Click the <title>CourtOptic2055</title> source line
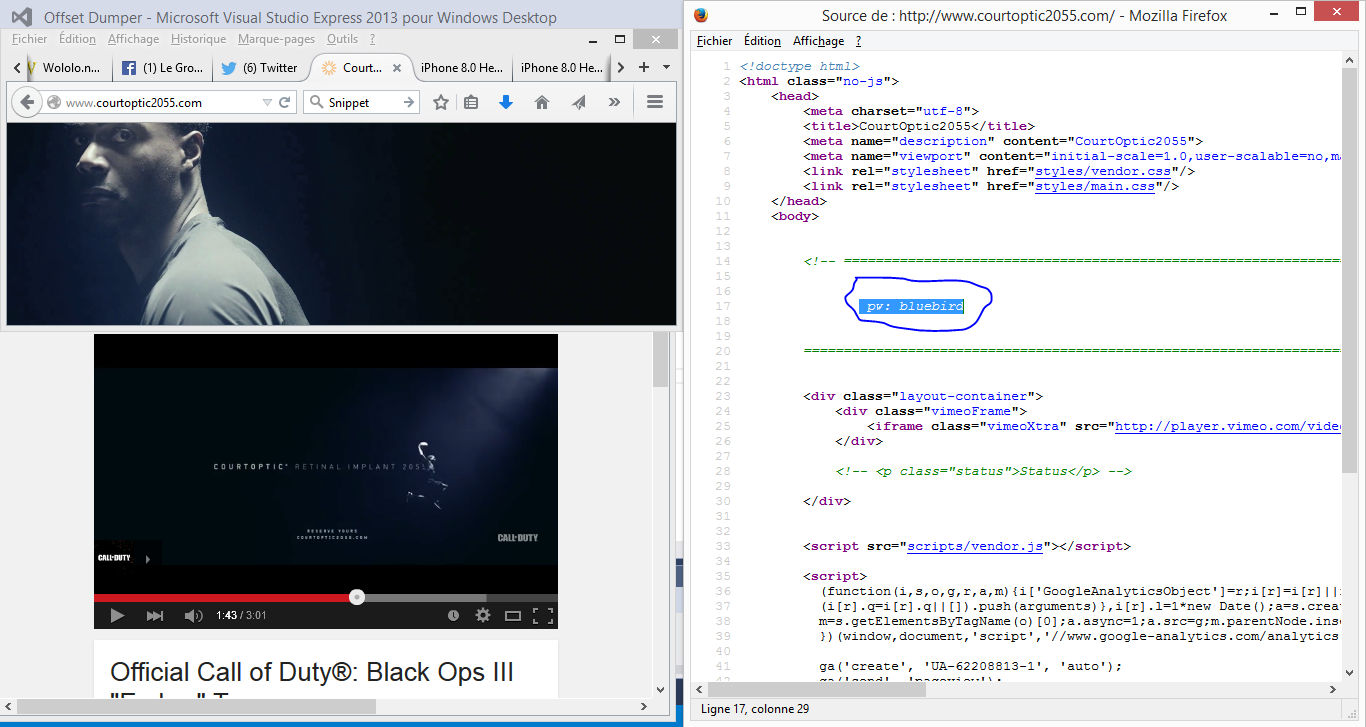 [x=919, y=126]
